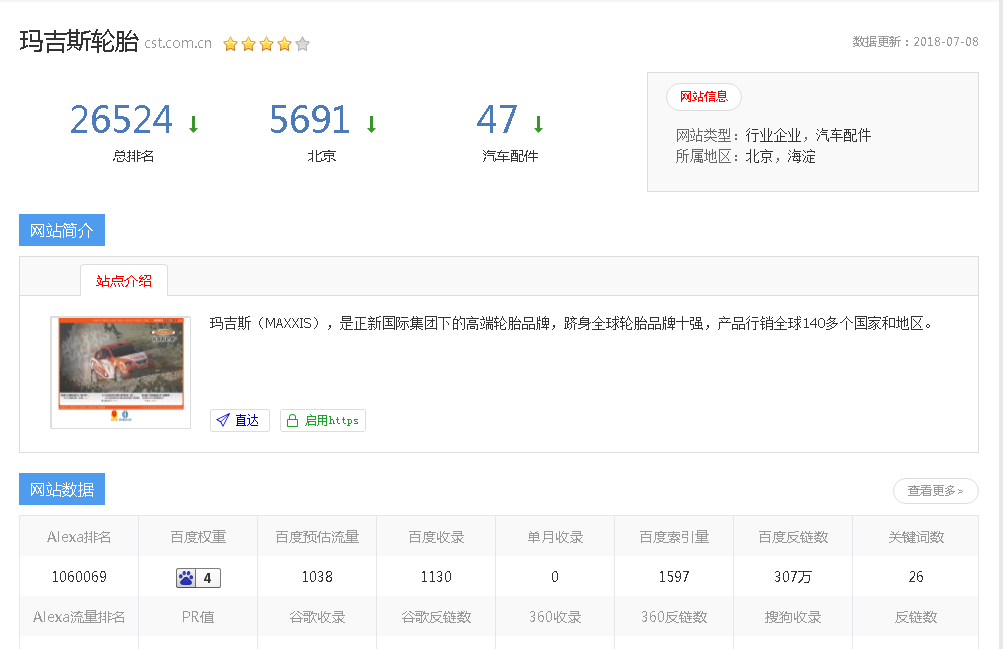The height and width of the screenshot is (649, 1003).
Task: Click the 百度索引量 column header
Action: (x=674, y=537)
